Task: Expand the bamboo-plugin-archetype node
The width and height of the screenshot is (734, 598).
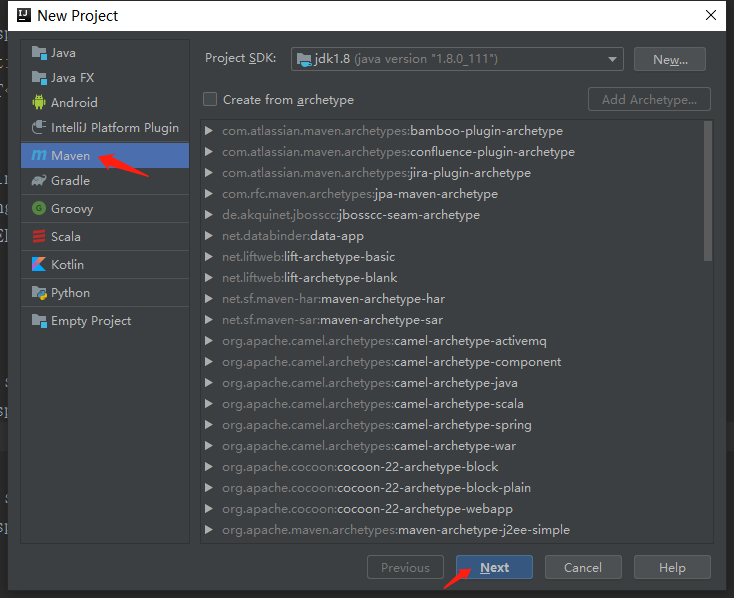Action: pos(209,131)
